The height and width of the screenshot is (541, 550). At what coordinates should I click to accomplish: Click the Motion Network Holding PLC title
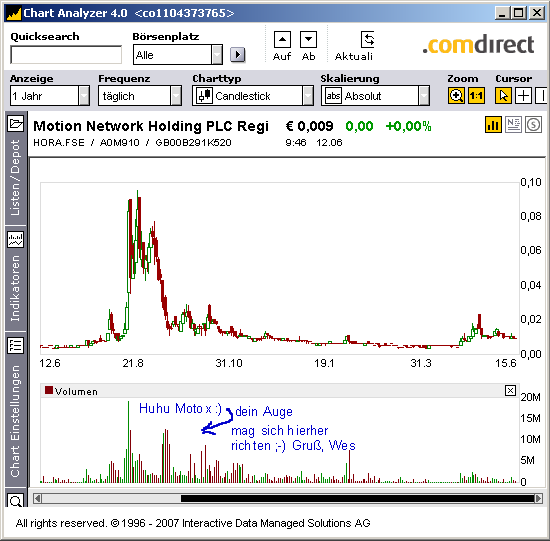point(151,126)
